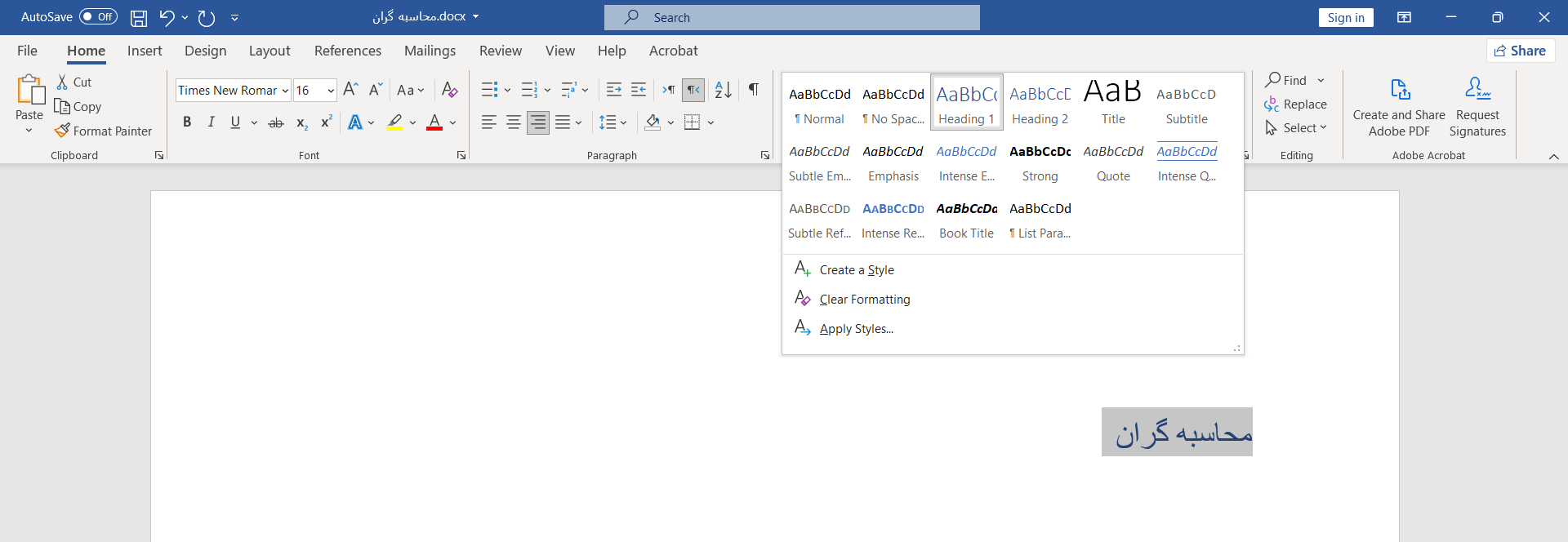Open the font name dropdown
The image size is (1568, 542).
285,91
